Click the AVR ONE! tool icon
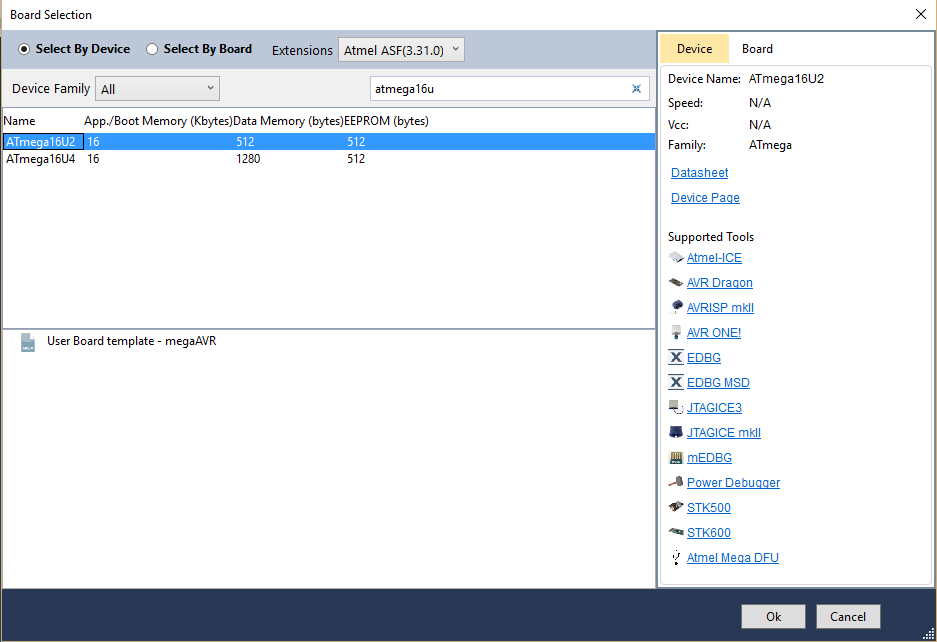Viewport: 937px width, 642px height. point(676,332)
